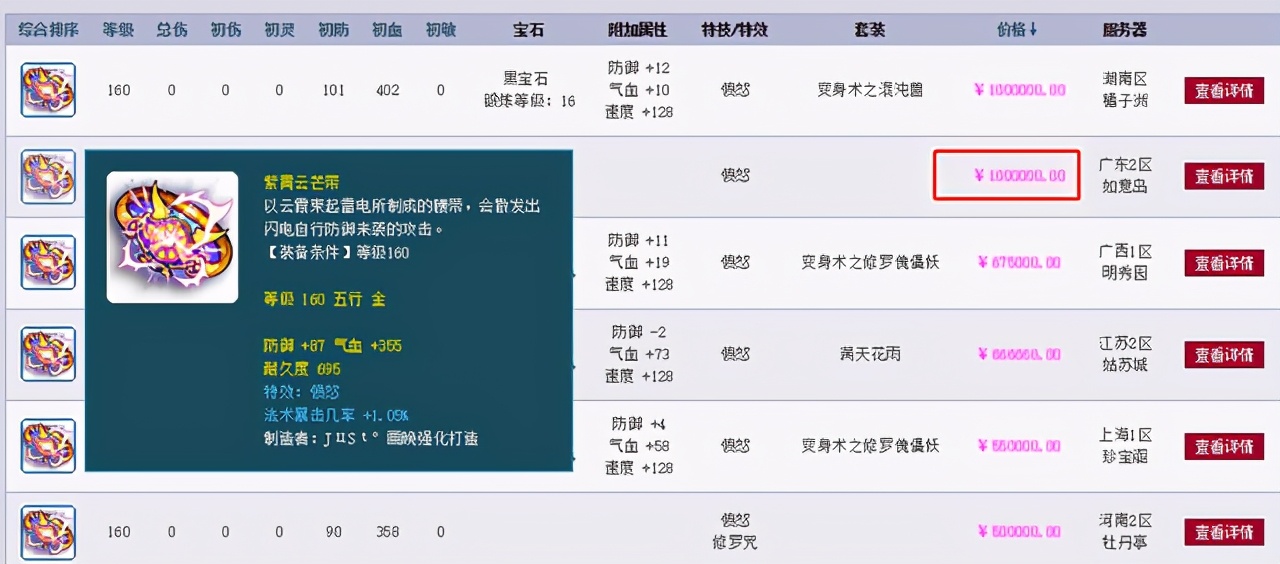
Task: Open 查看详情 for the 上海1区 珍宝阁 listing
Action: click(x=1224, y=446)
